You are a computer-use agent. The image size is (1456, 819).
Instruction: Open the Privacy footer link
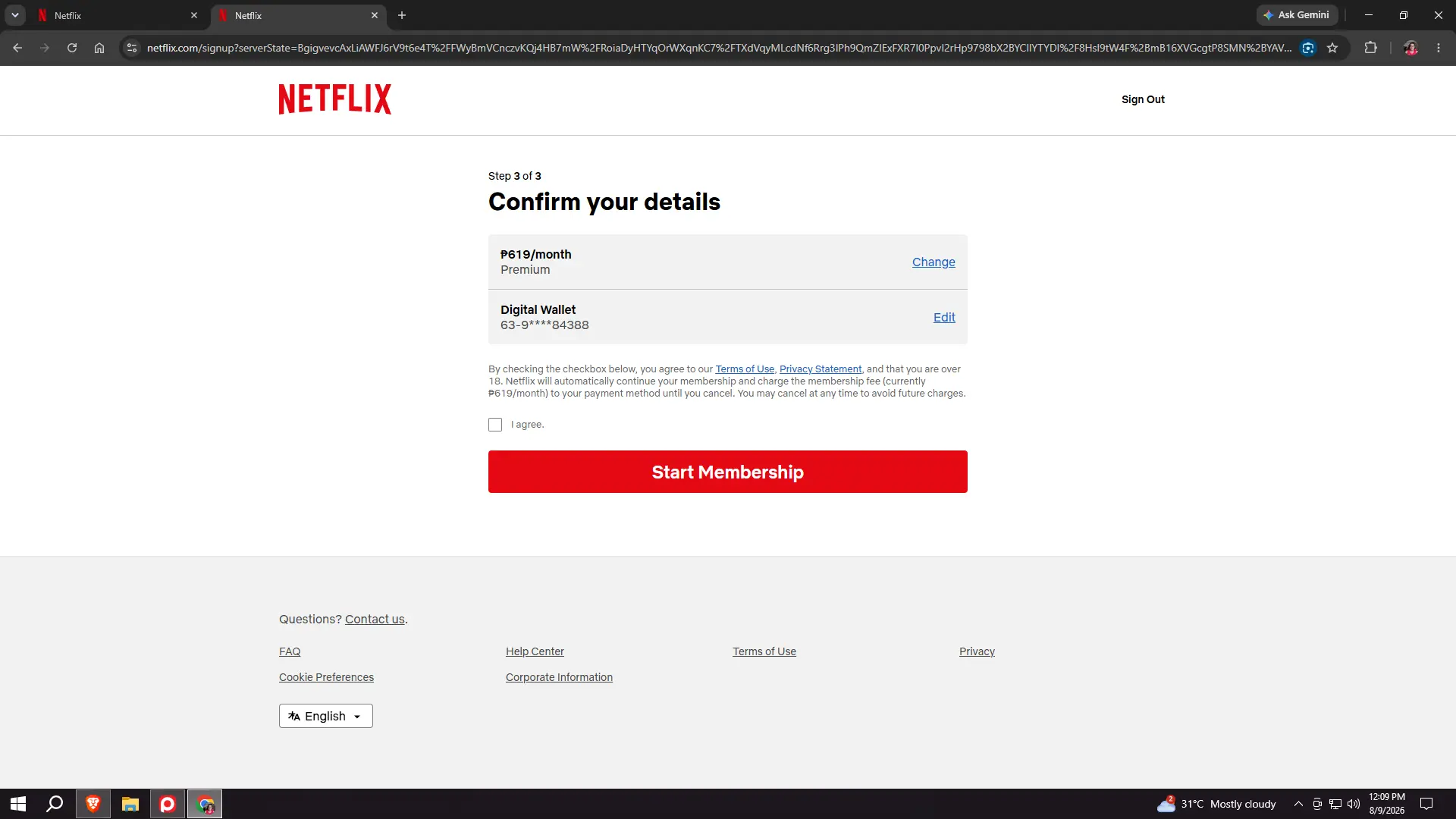click(x=977, y=651)
